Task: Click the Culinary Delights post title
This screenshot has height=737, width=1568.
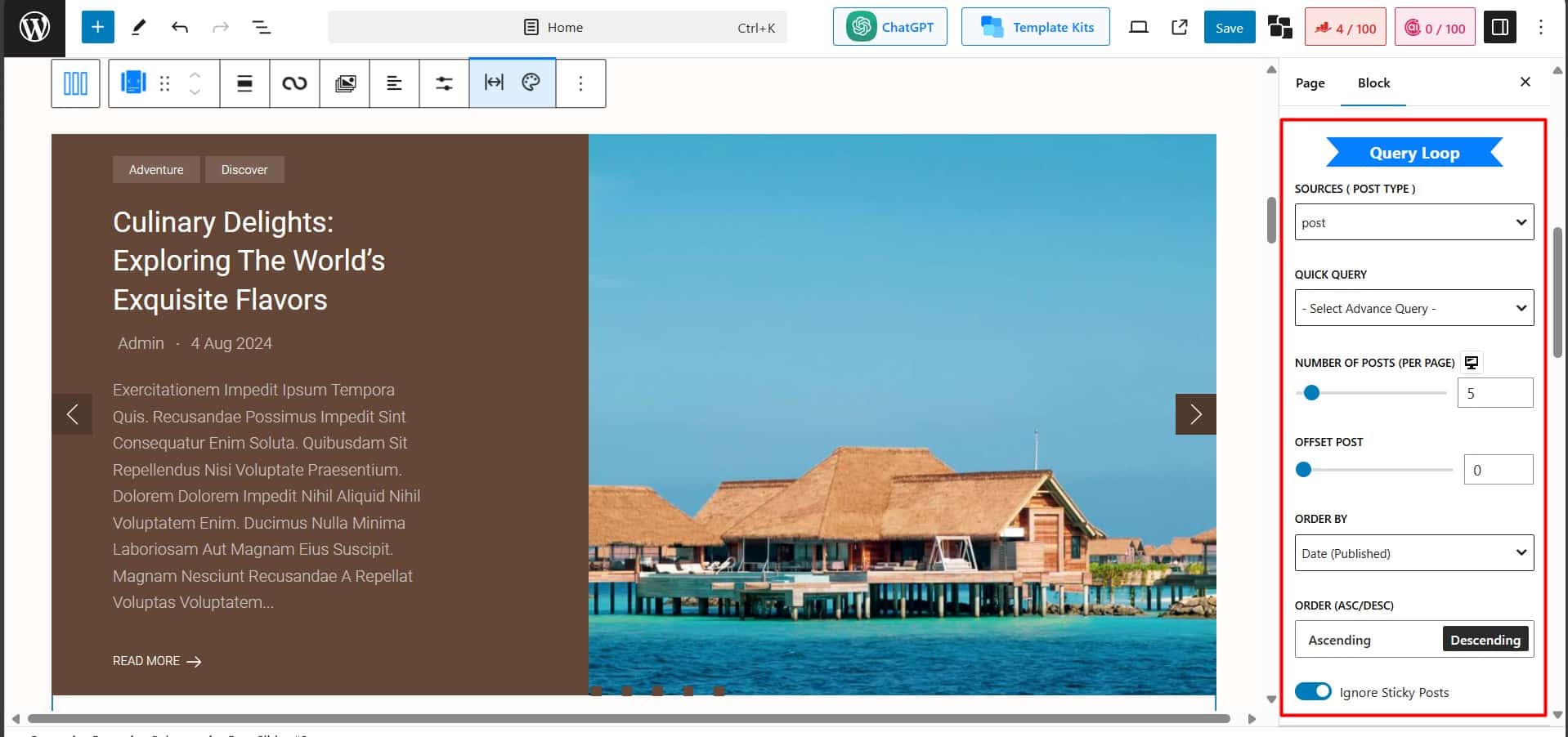Action: pyautogui.click(x=249, y=261)
